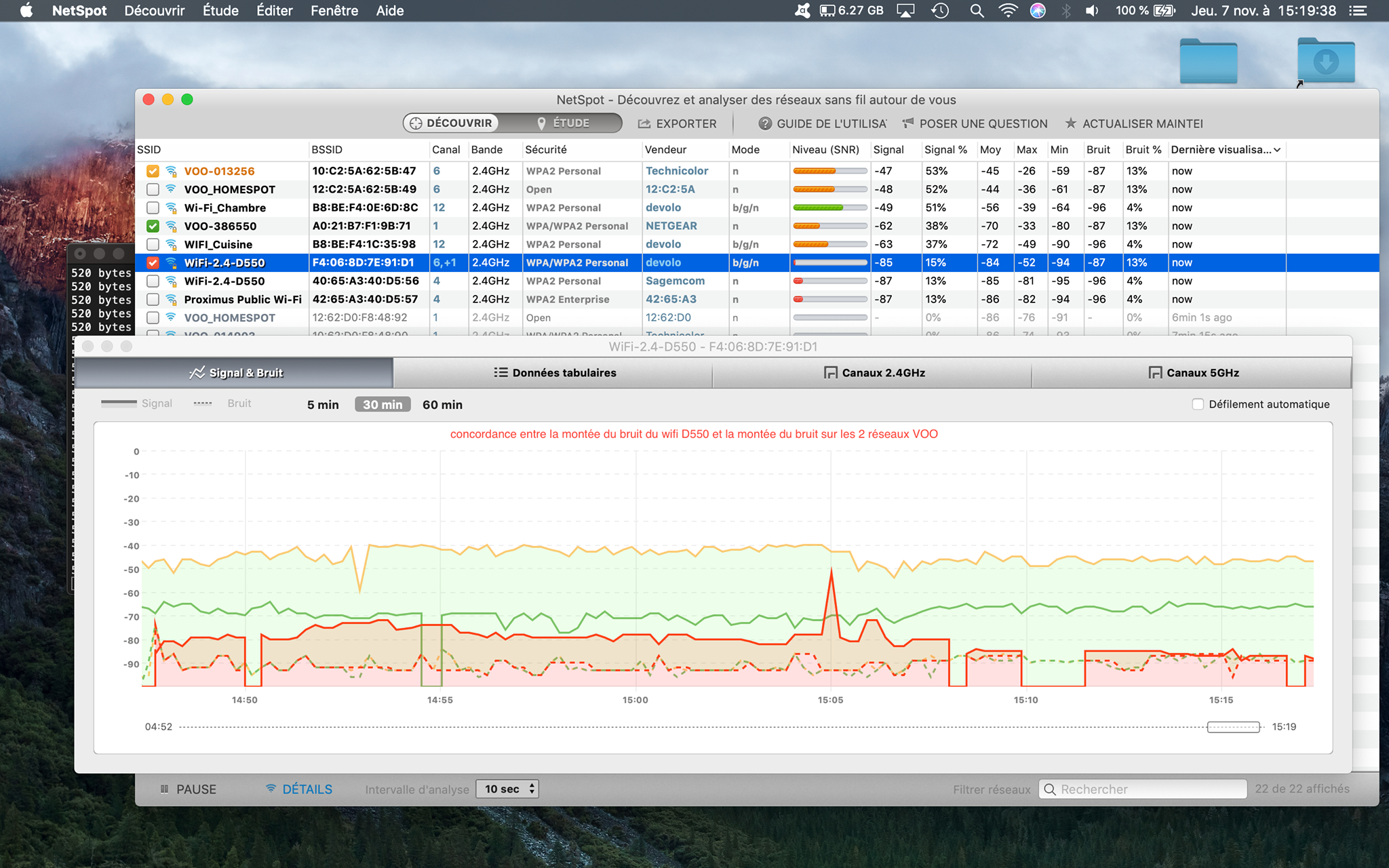Select the 5 min time range
The width and height of the screenshot is (1389, 868).
tap(323, 404)
